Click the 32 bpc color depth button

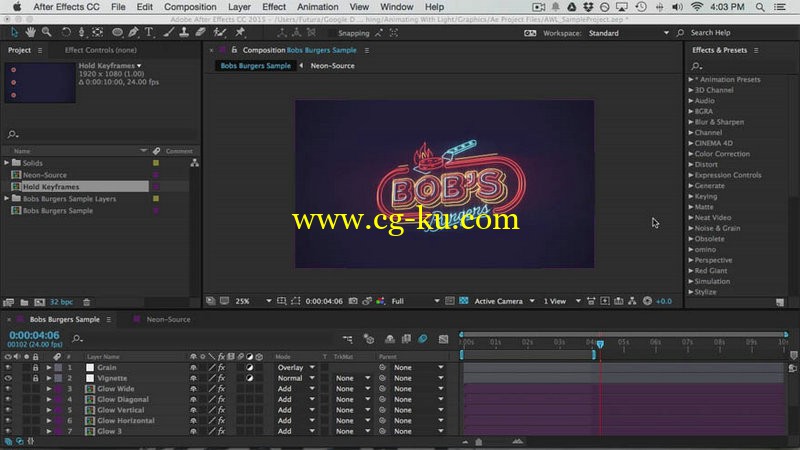61,302
